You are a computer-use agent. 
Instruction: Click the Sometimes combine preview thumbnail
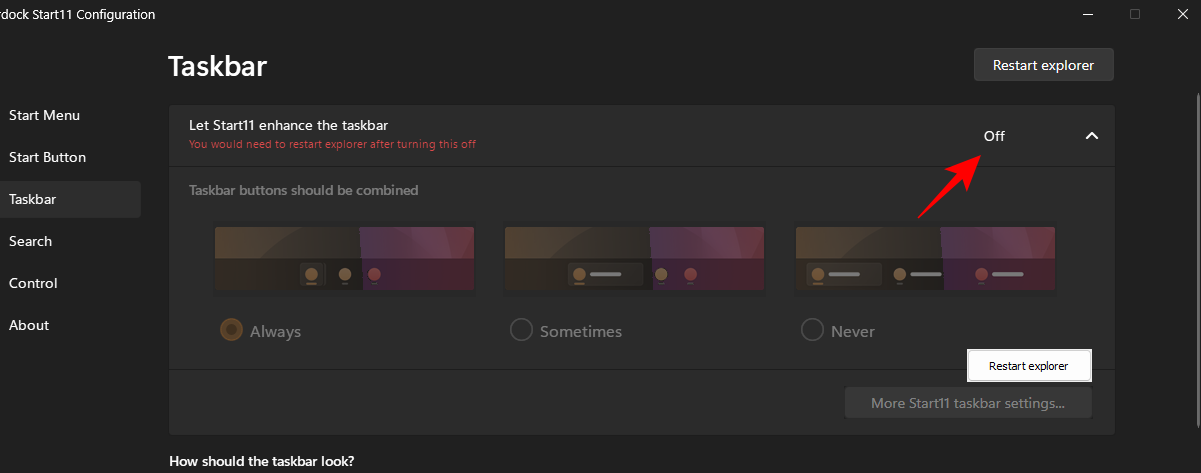pyautogui.click(x=634, y=259)
